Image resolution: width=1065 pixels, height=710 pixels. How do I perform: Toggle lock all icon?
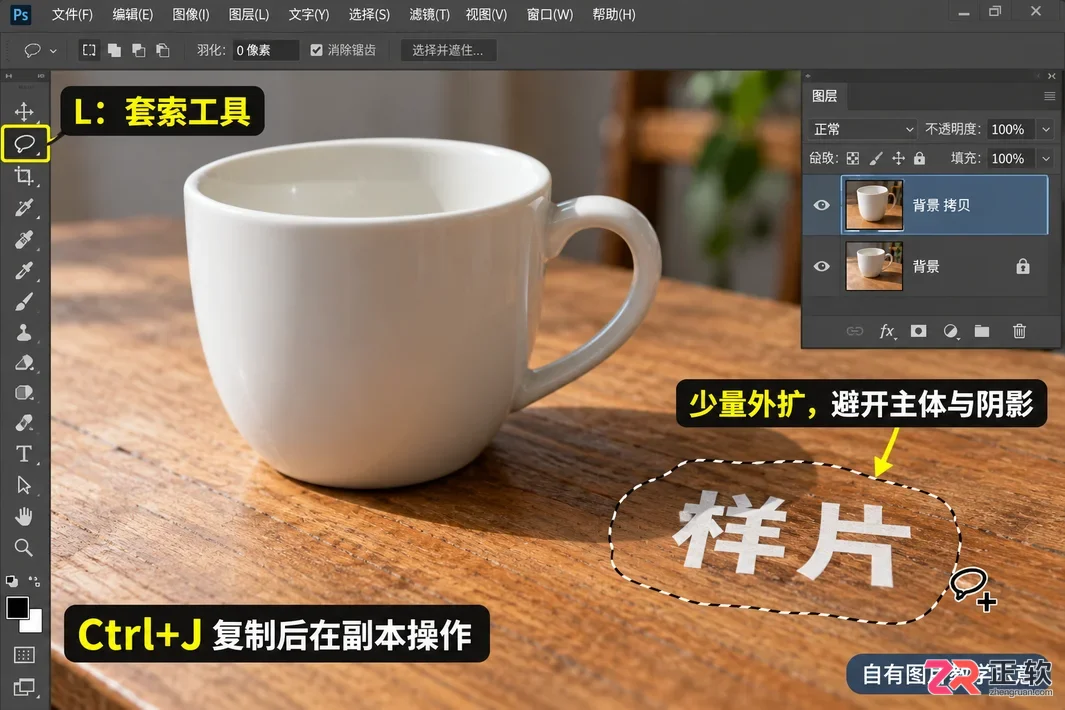coord(920,158)
